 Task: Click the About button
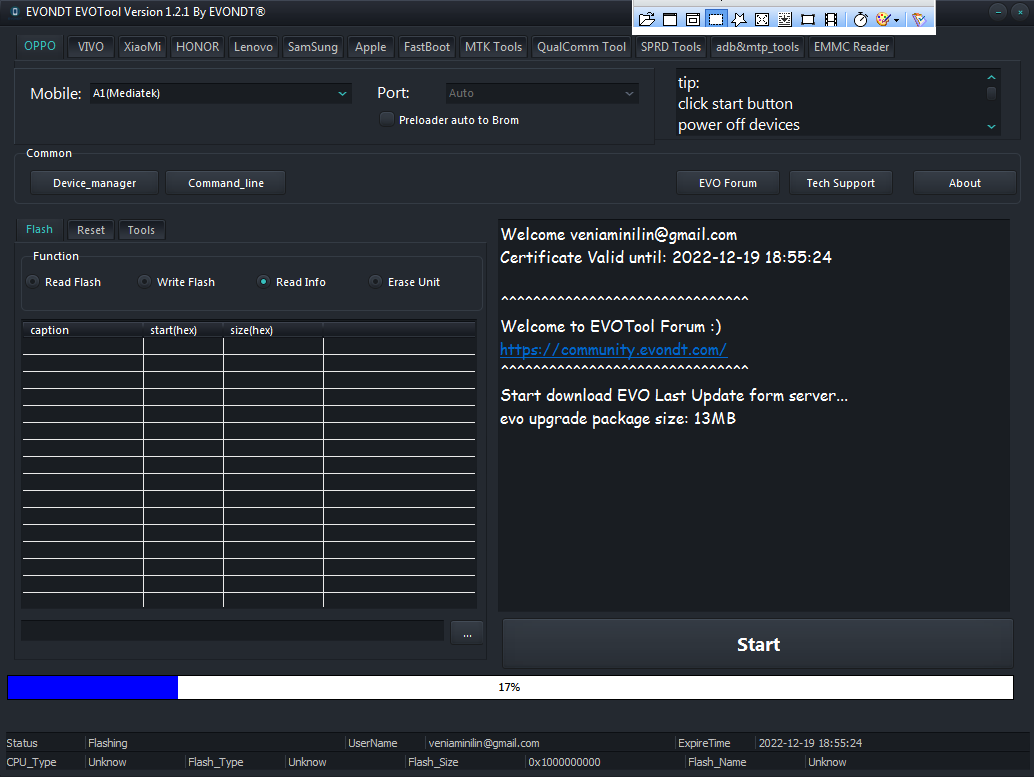(x=965, y=183)
